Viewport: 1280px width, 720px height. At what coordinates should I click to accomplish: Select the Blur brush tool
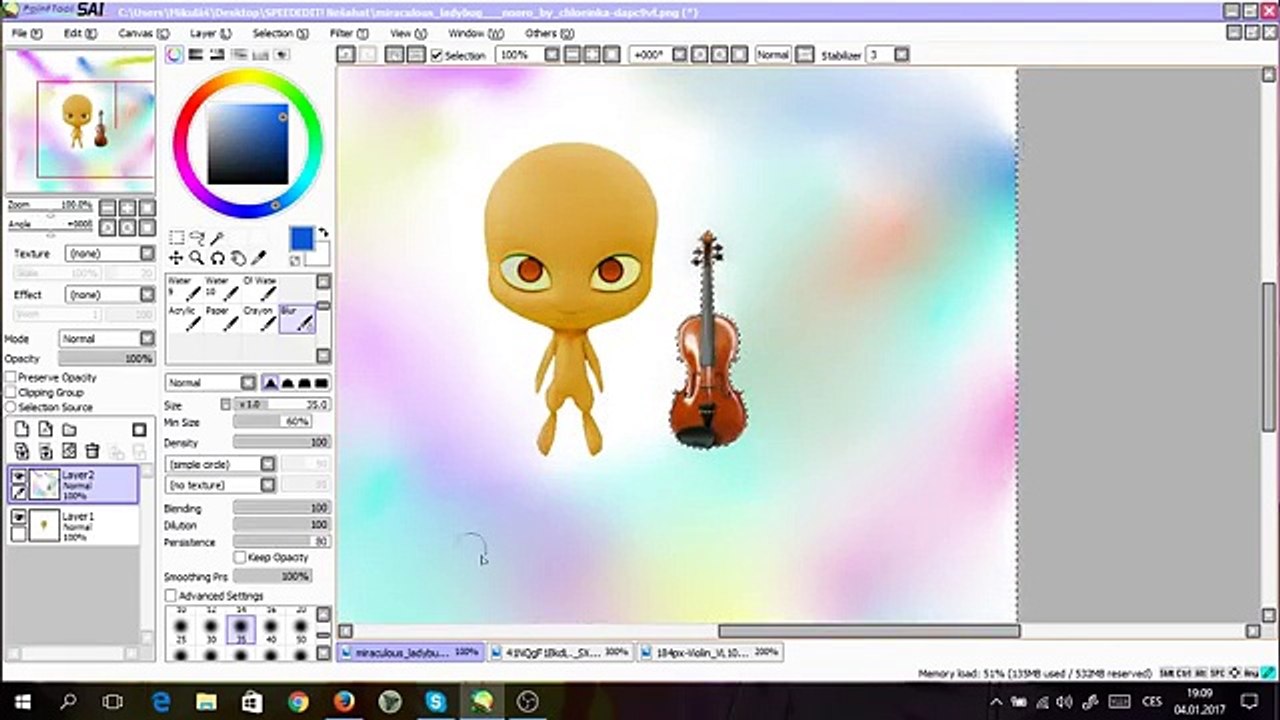pos(297,319)
